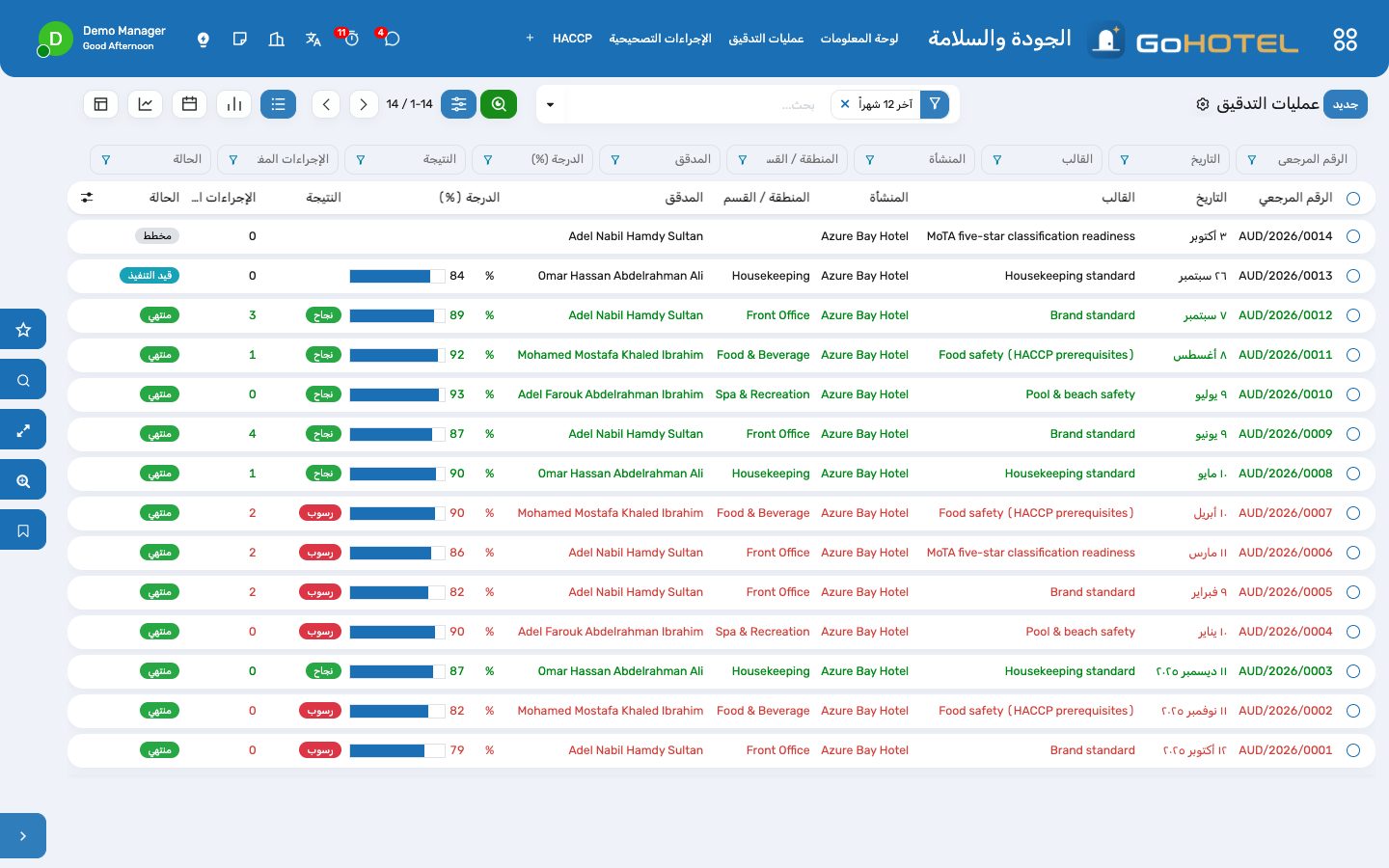Click the search input field
Image resolution: width=1389 pixels, height=868 pixels.
point(697,104)
